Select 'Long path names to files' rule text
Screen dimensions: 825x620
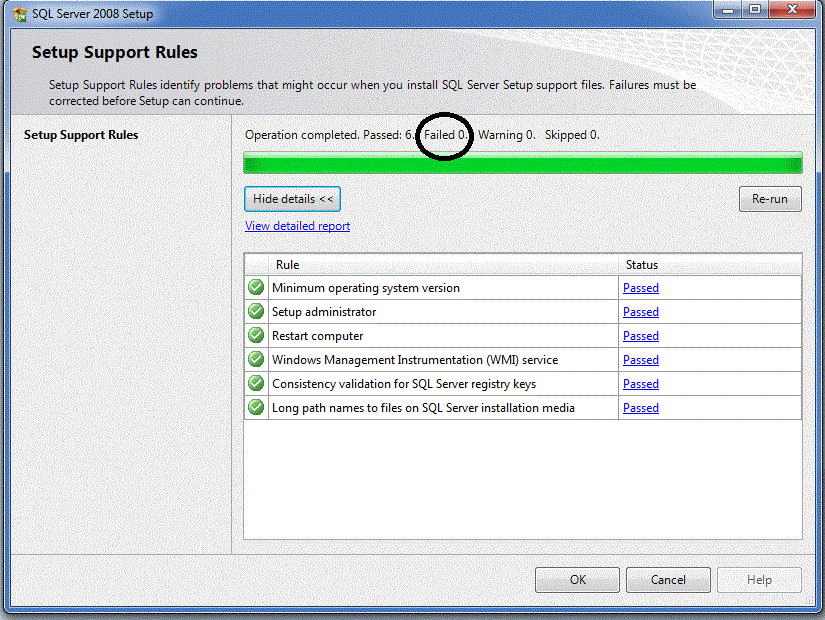pyautogui.click(x=423, y=408)
